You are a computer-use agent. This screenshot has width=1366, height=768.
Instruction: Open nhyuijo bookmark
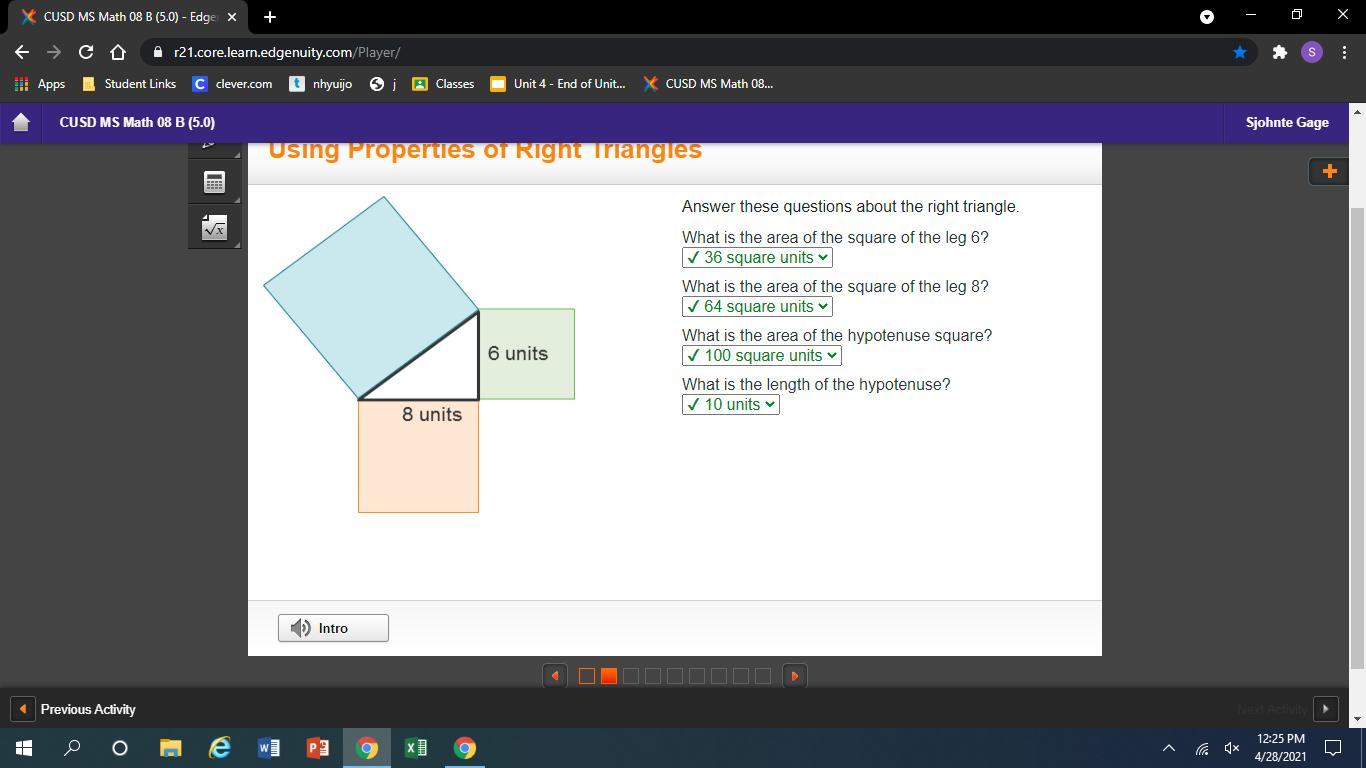point(321,84)
